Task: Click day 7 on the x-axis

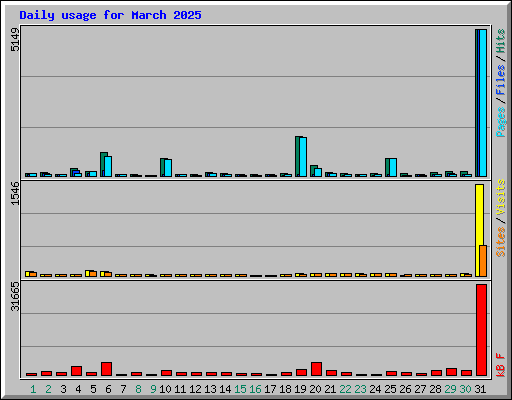Action: point(123,389)
